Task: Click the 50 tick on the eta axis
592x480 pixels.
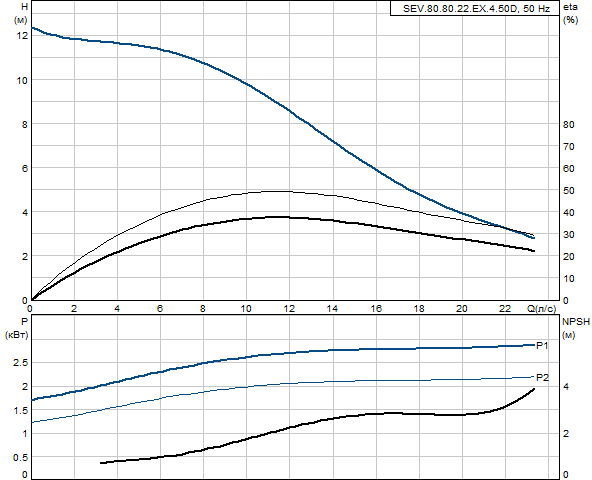Action: click(569, 191)
